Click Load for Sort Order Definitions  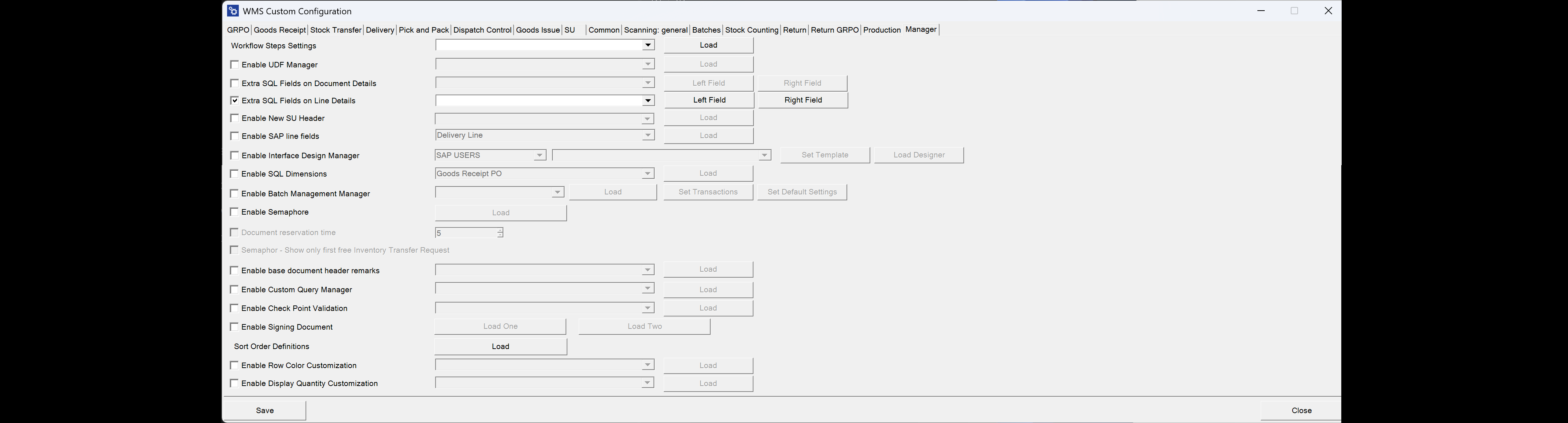click(x=500, y=346)
